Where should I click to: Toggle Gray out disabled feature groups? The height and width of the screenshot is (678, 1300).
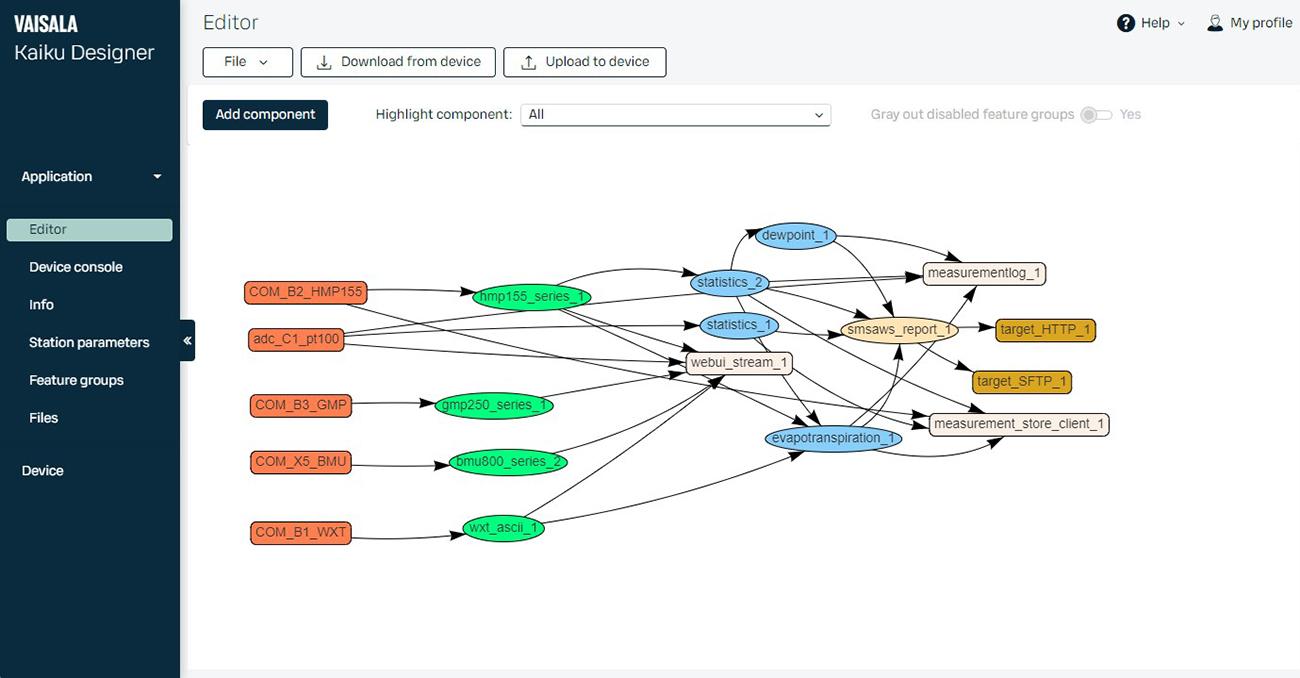1096,115
